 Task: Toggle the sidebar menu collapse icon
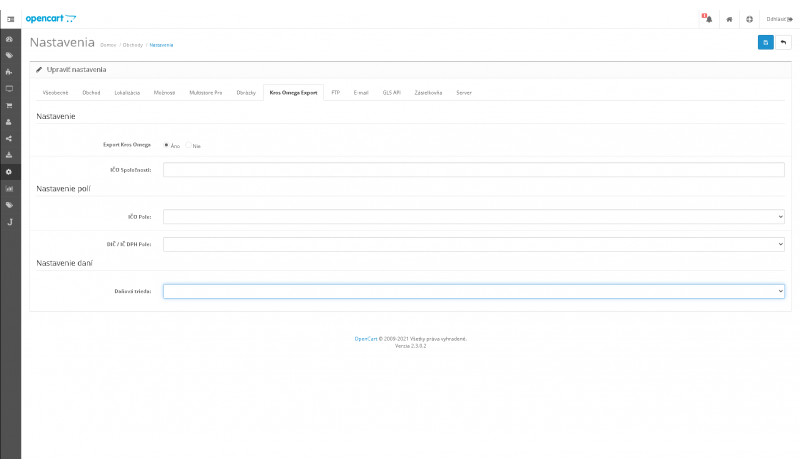tap(10, 19)
